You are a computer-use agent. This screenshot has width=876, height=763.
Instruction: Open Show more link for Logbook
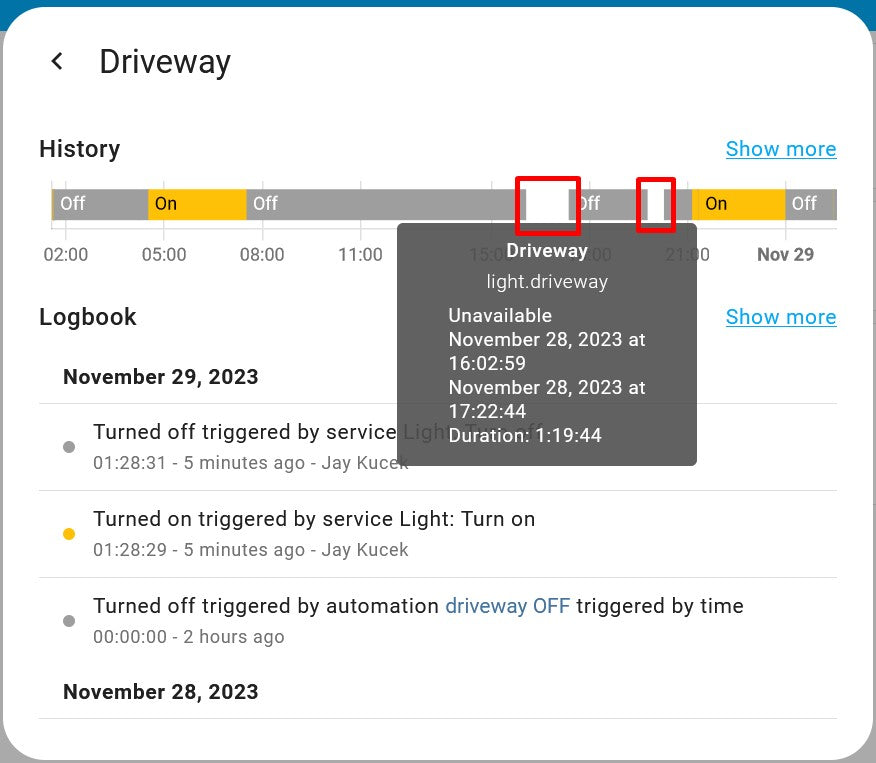[780, 317]
